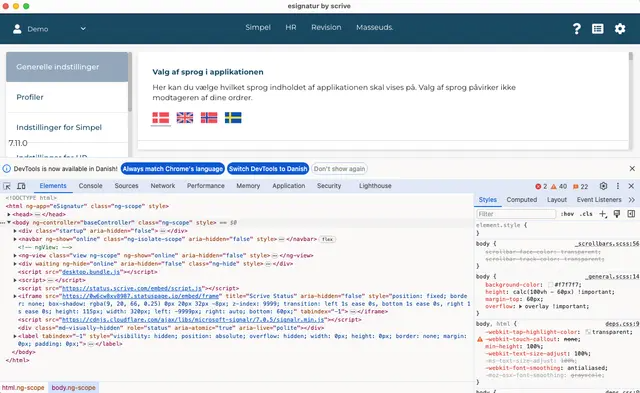Click Always match Chrome's language button
Viewport: 640px width, 393px height.
pos(173,169)
